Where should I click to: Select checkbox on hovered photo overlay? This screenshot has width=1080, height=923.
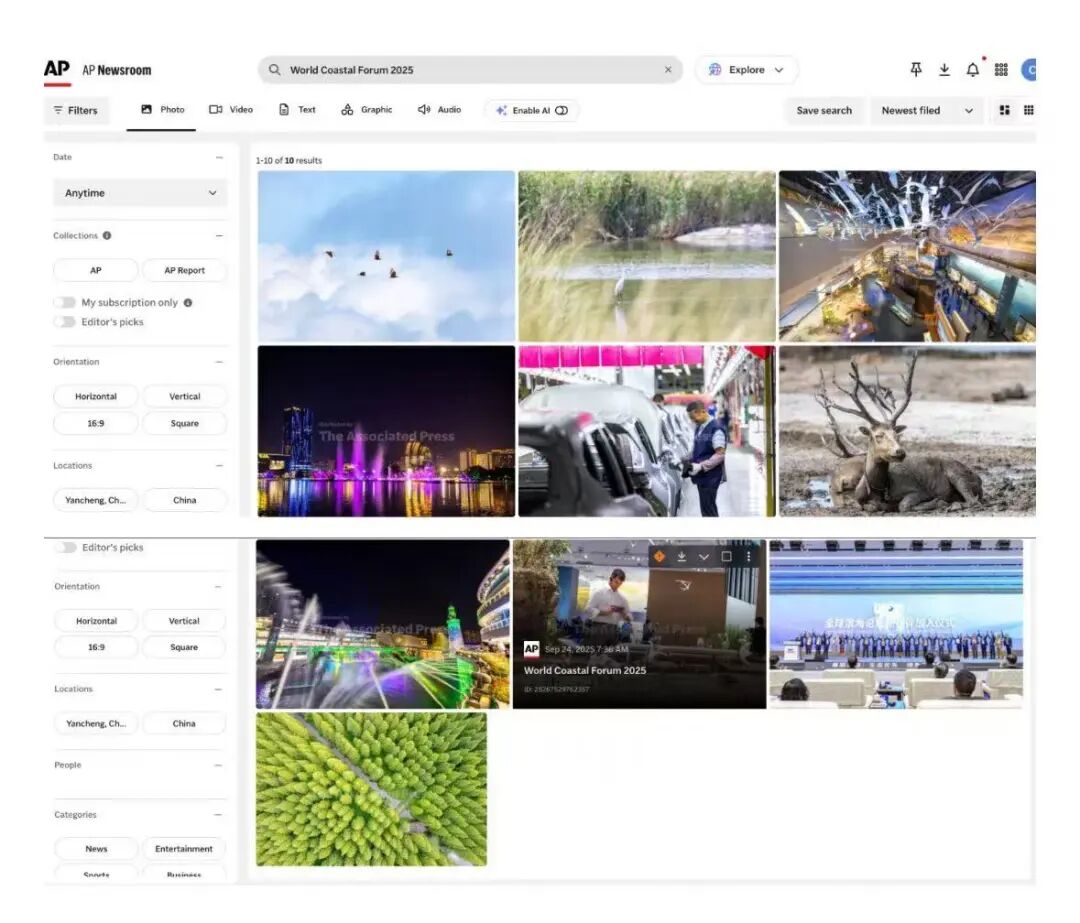pos(726,556)
